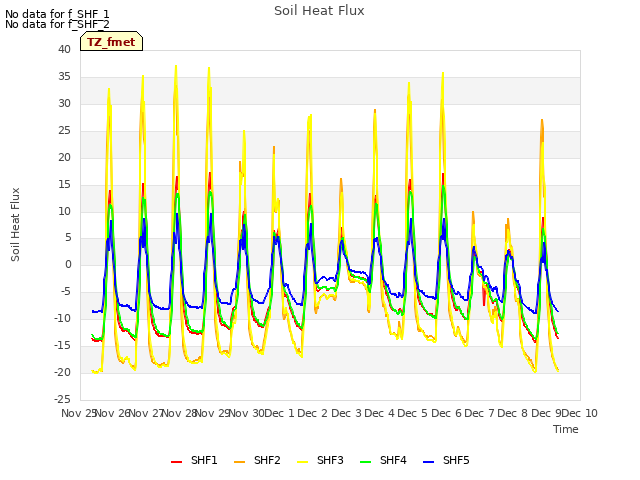Screen dimensions: 640x480
Task: Click the Dec 3 x-axis date label
Action: [x=346, y=413]
